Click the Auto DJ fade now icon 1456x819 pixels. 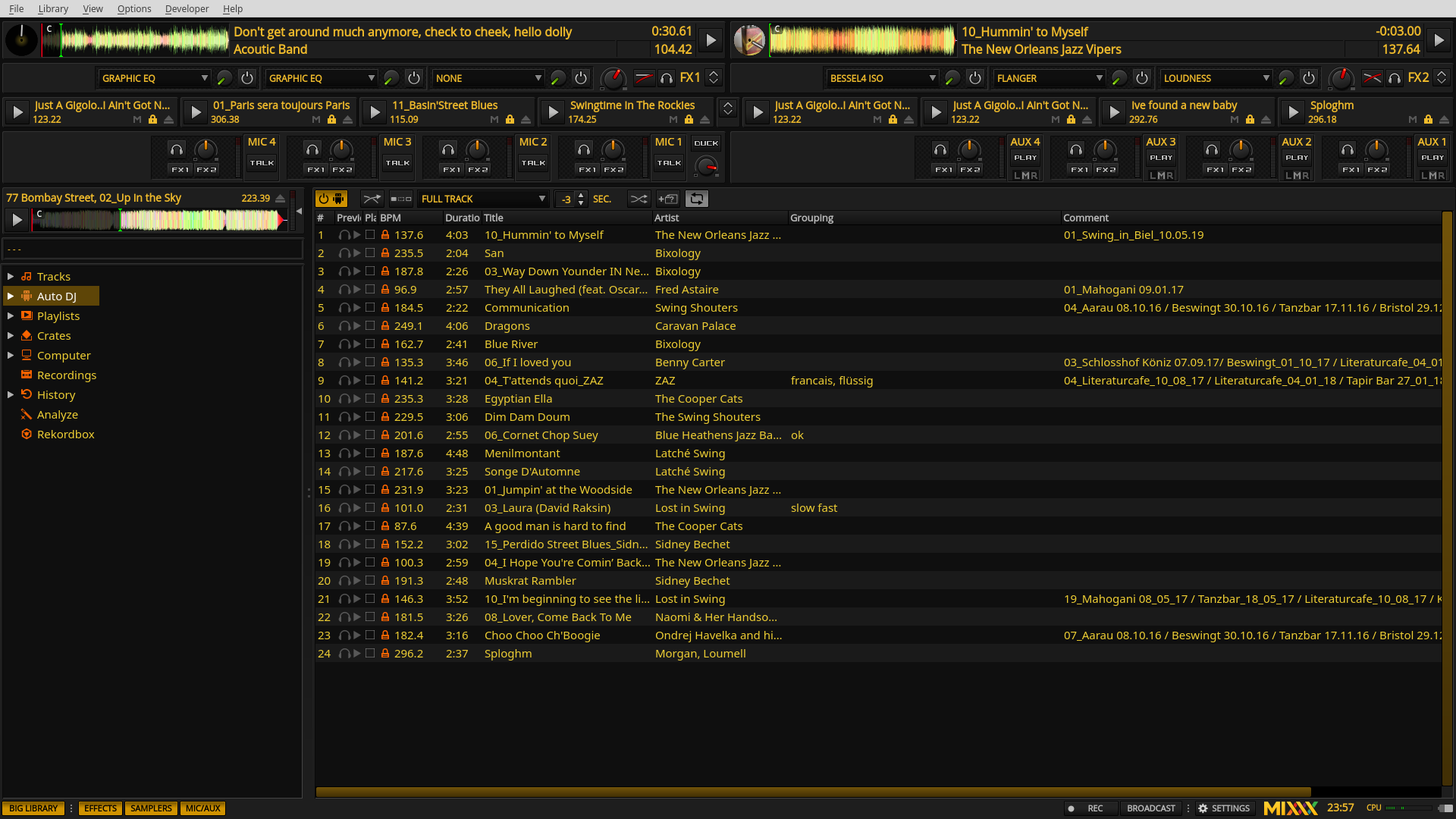(372, 199)
